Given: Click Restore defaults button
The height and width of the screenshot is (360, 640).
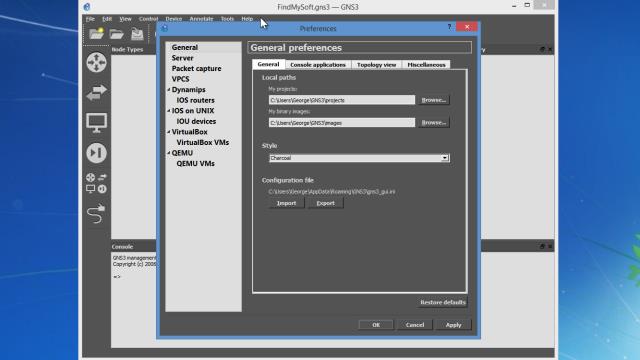Looking at the screenshot, I should (443, 302).
